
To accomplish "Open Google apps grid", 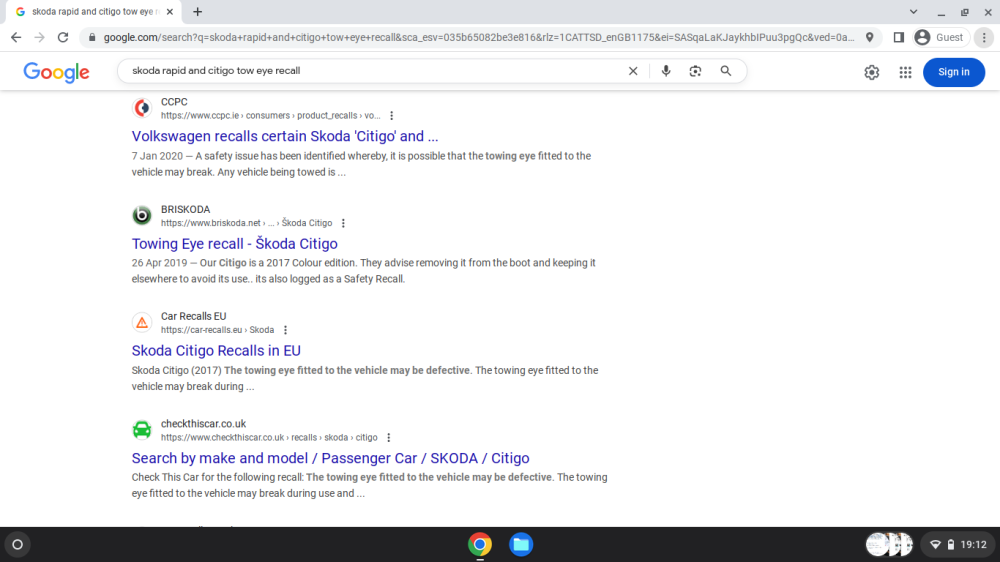I will [x=906, y=72].
